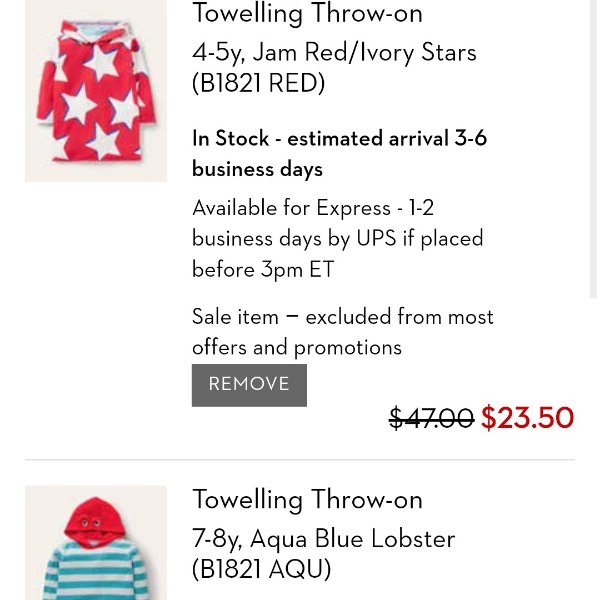600x600 pixels.
Task: Click the "before 3pm ET" deadline text
Action: pyautogui.click(x=263, y=270)
